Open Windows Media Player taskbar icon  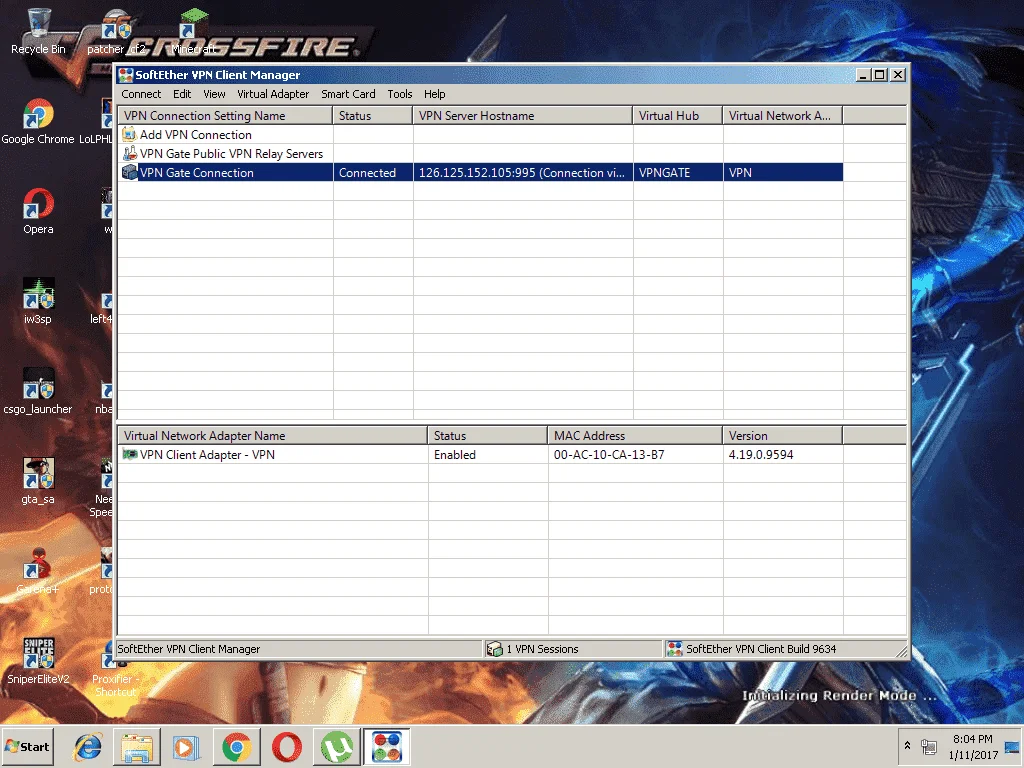click(x=186, y=747)
